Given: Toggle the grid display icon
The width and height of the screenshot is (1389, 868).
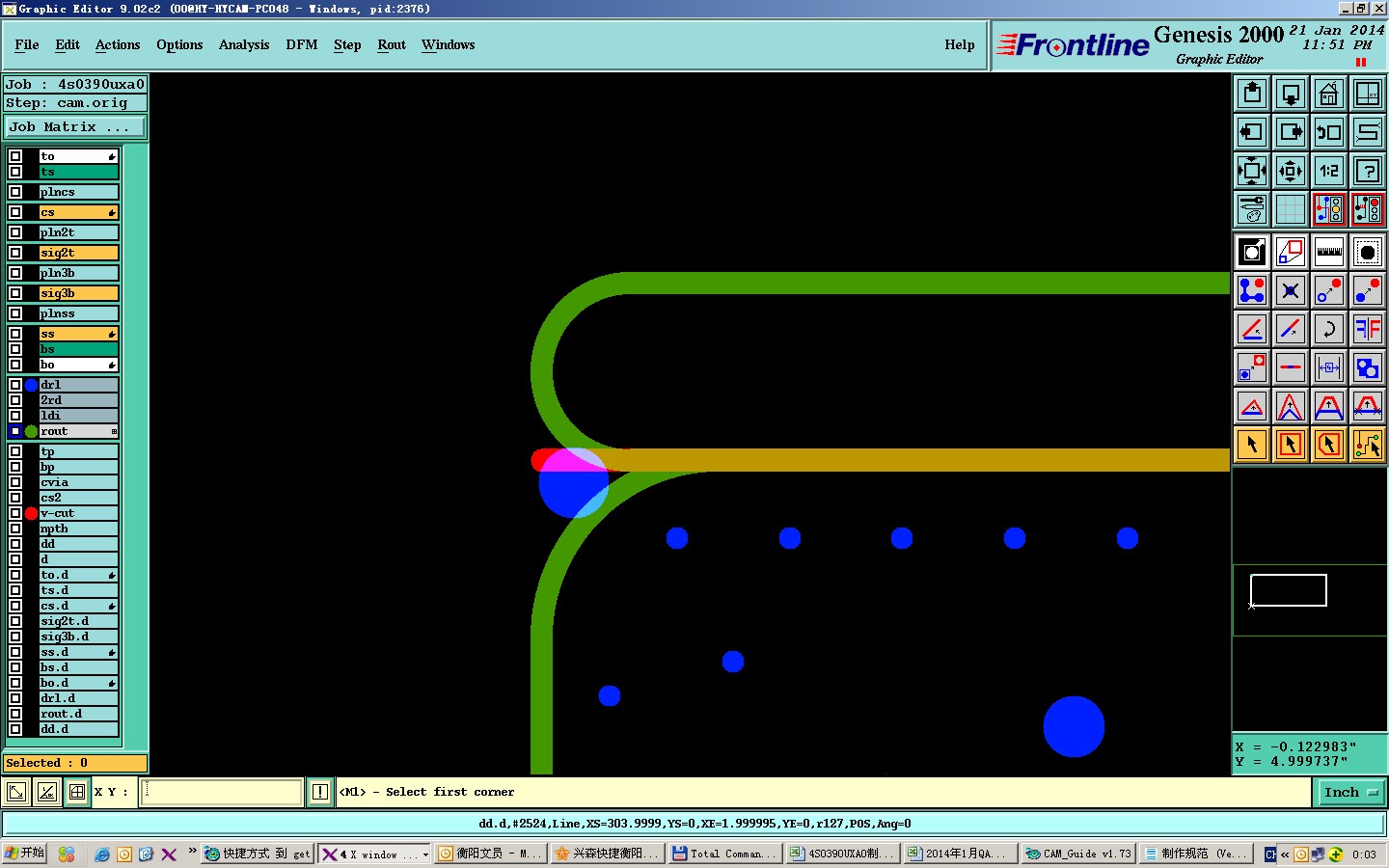Looking at the screenshot, I should [x=1291, y=209].
